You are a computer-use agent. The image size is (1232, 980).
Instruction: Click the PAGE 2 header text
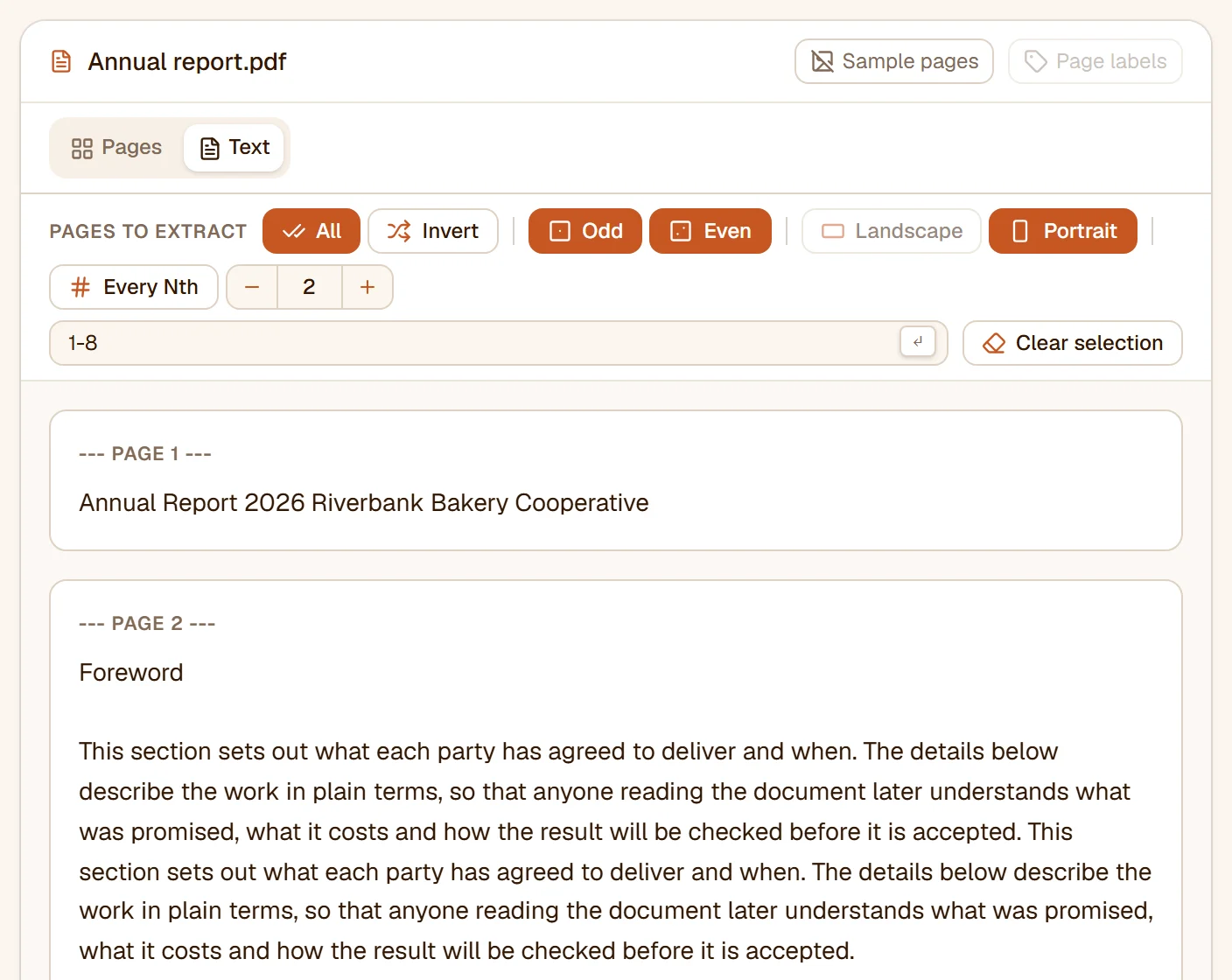coord(147,624)
